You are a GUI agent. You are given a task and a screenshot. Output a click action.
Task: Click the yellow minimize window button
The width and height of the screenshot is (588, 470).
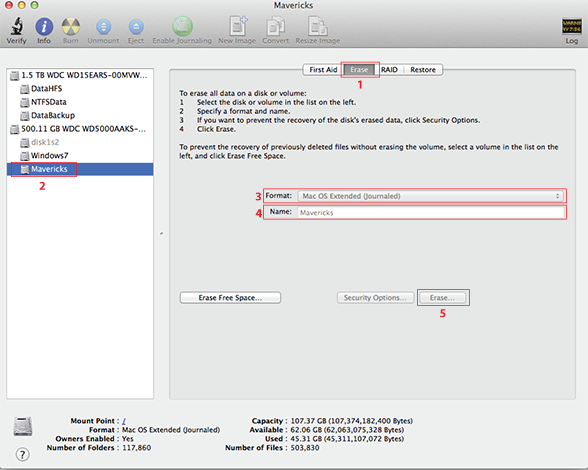coord(21,5)
